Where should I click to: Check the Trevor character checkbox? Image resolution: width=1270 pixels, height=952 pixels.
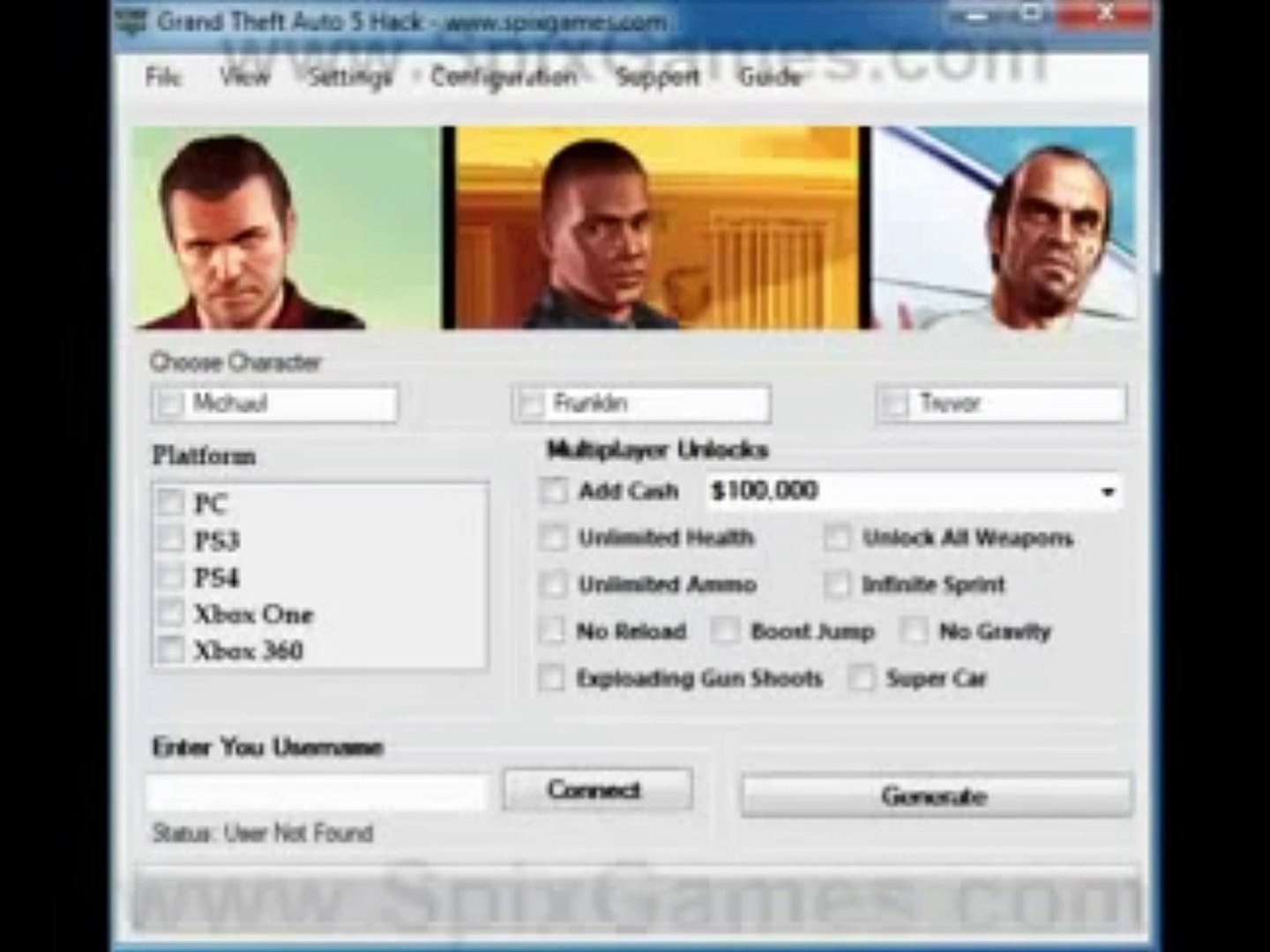(x=895, y=405)
